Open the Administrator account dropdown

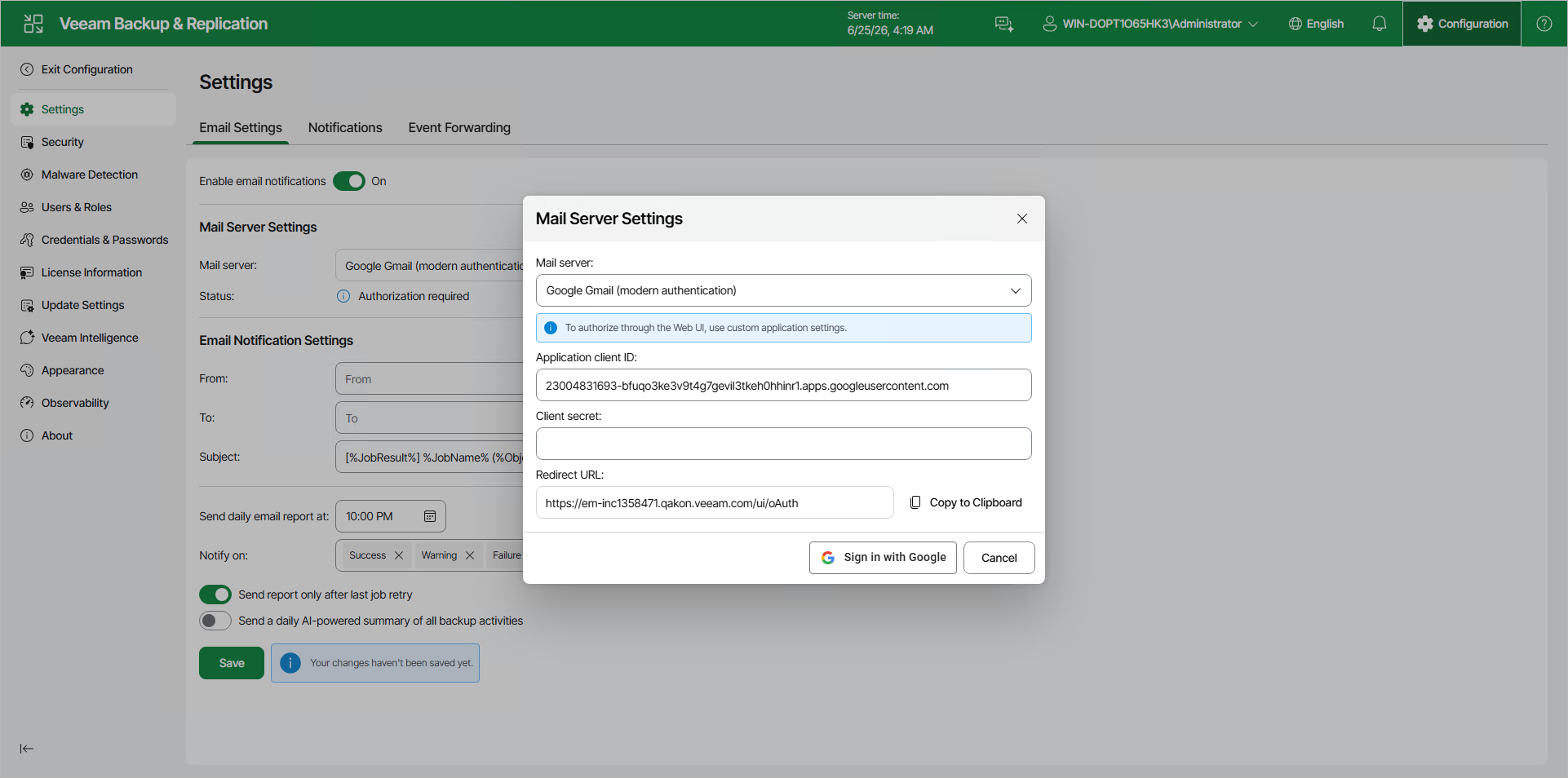pos(1150,24)
